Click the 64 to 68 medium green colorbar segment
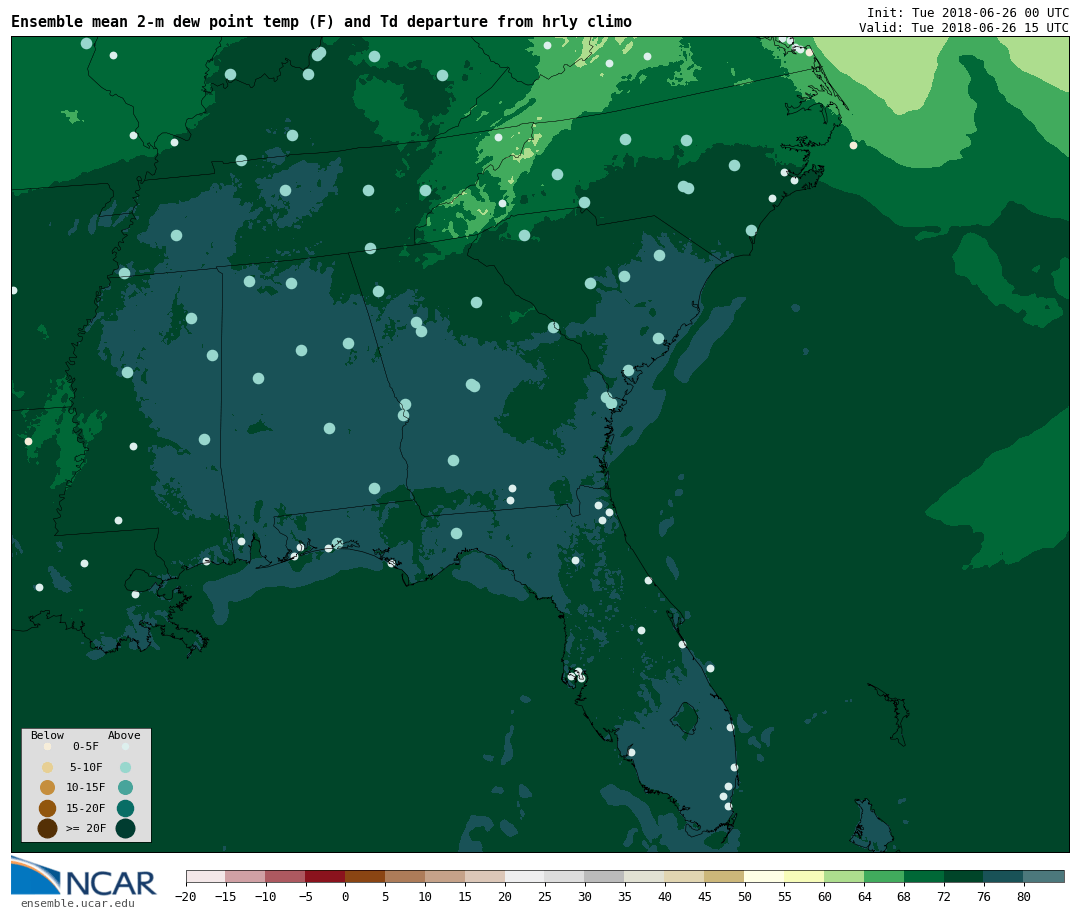Image resolution: width=1080 pixels, height=915 pixels. 885,876
